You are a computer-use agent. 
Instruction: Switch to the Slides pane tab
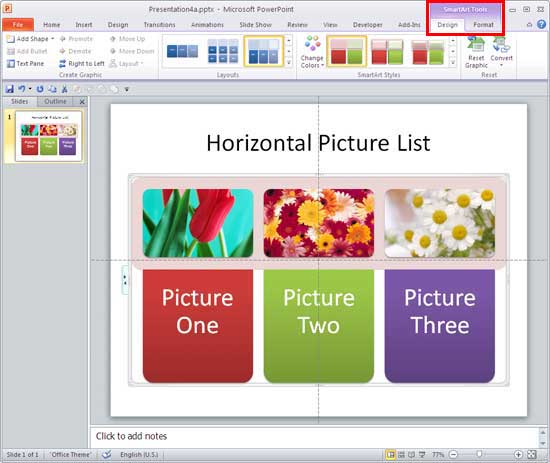tap(19, 101)
